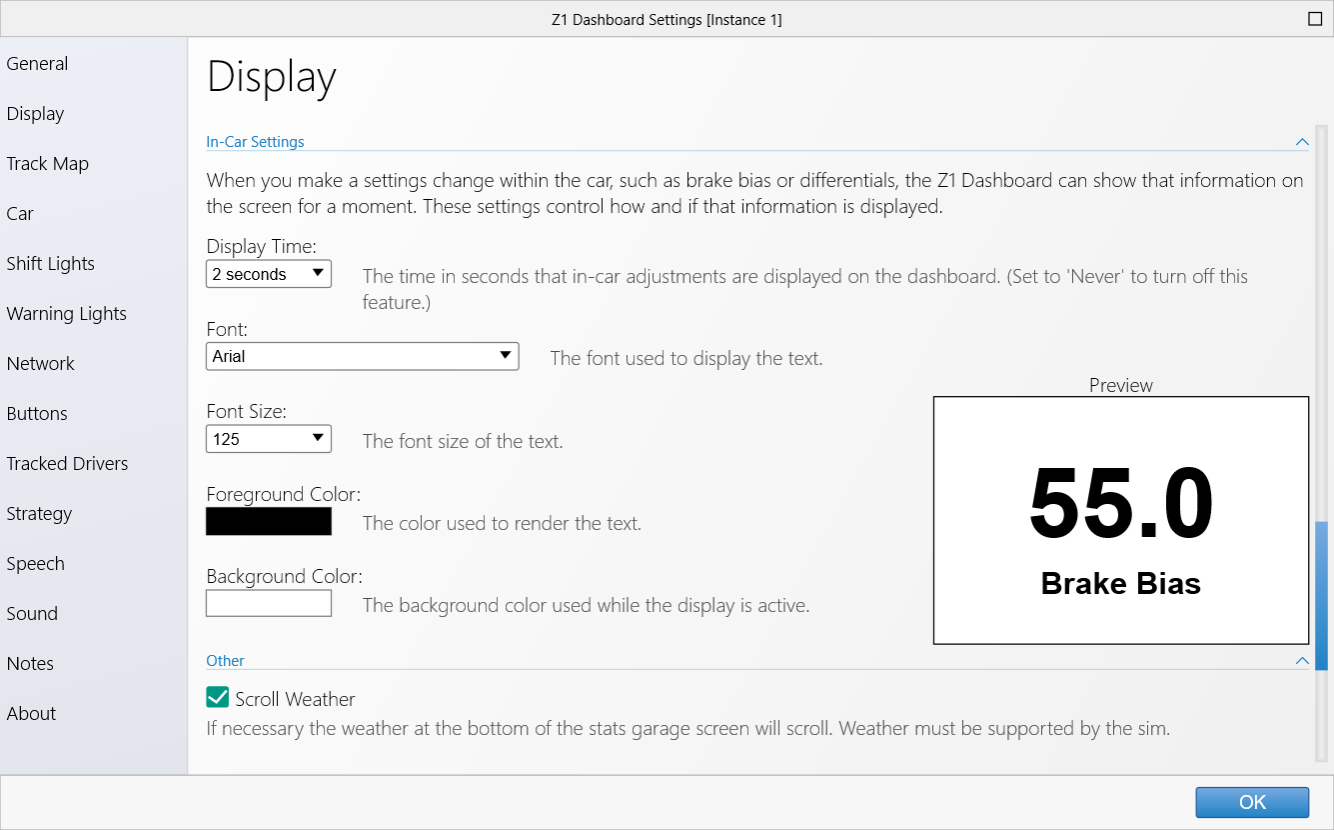Click the OK button
Screen dimensions: 1334x830
pos(1252,802)
